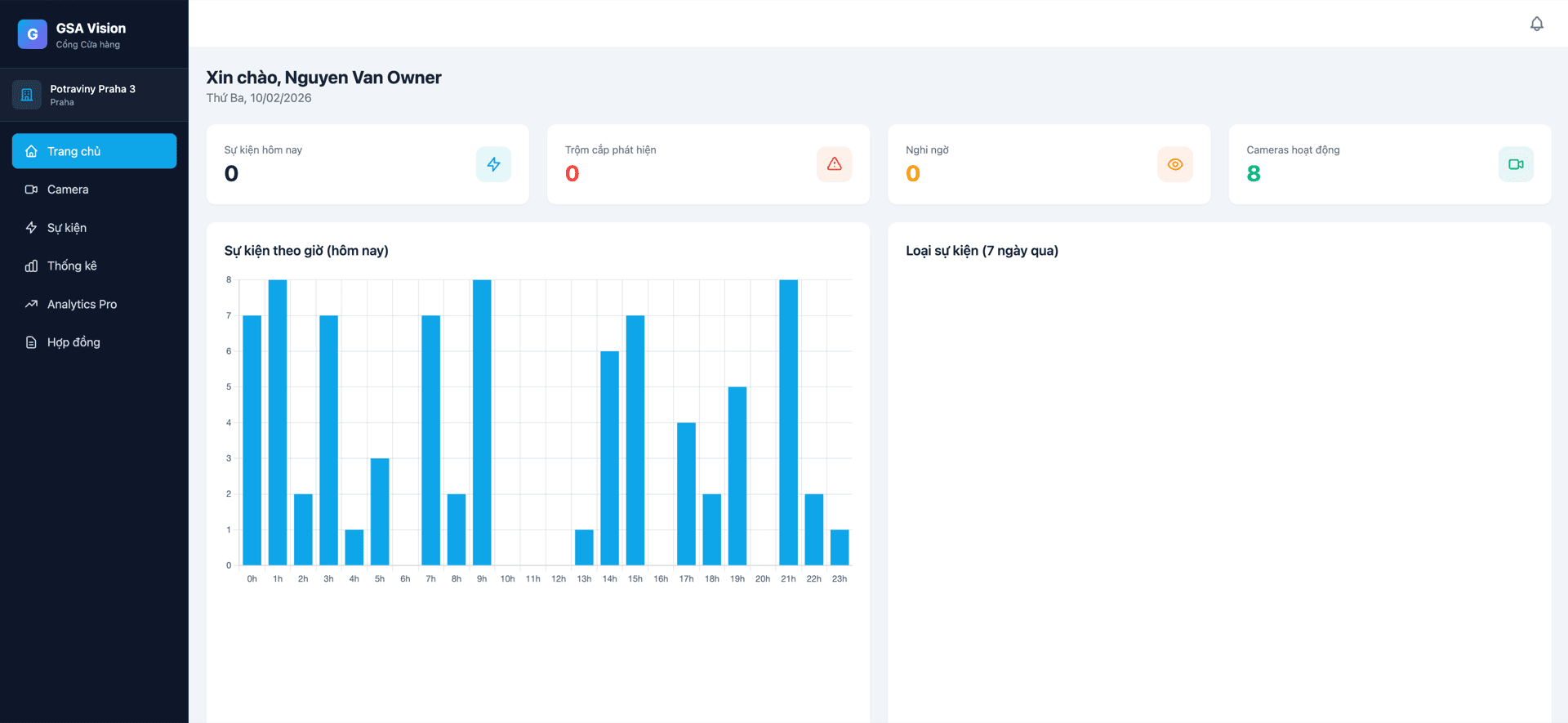Click date text 'Thứ Ba, 10/02/2026'
Viewport: 1568px width, 723px height.
259,98
